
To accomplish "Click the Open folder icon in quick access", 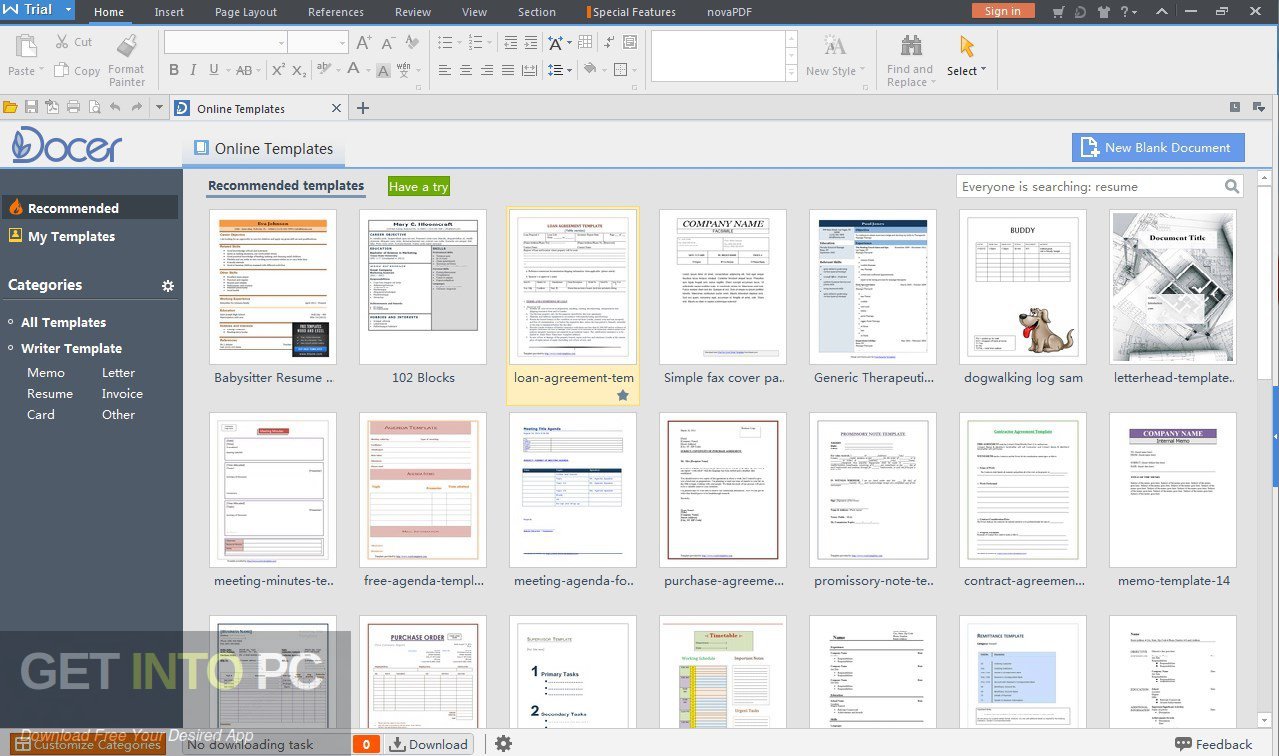I will (11, 108).
